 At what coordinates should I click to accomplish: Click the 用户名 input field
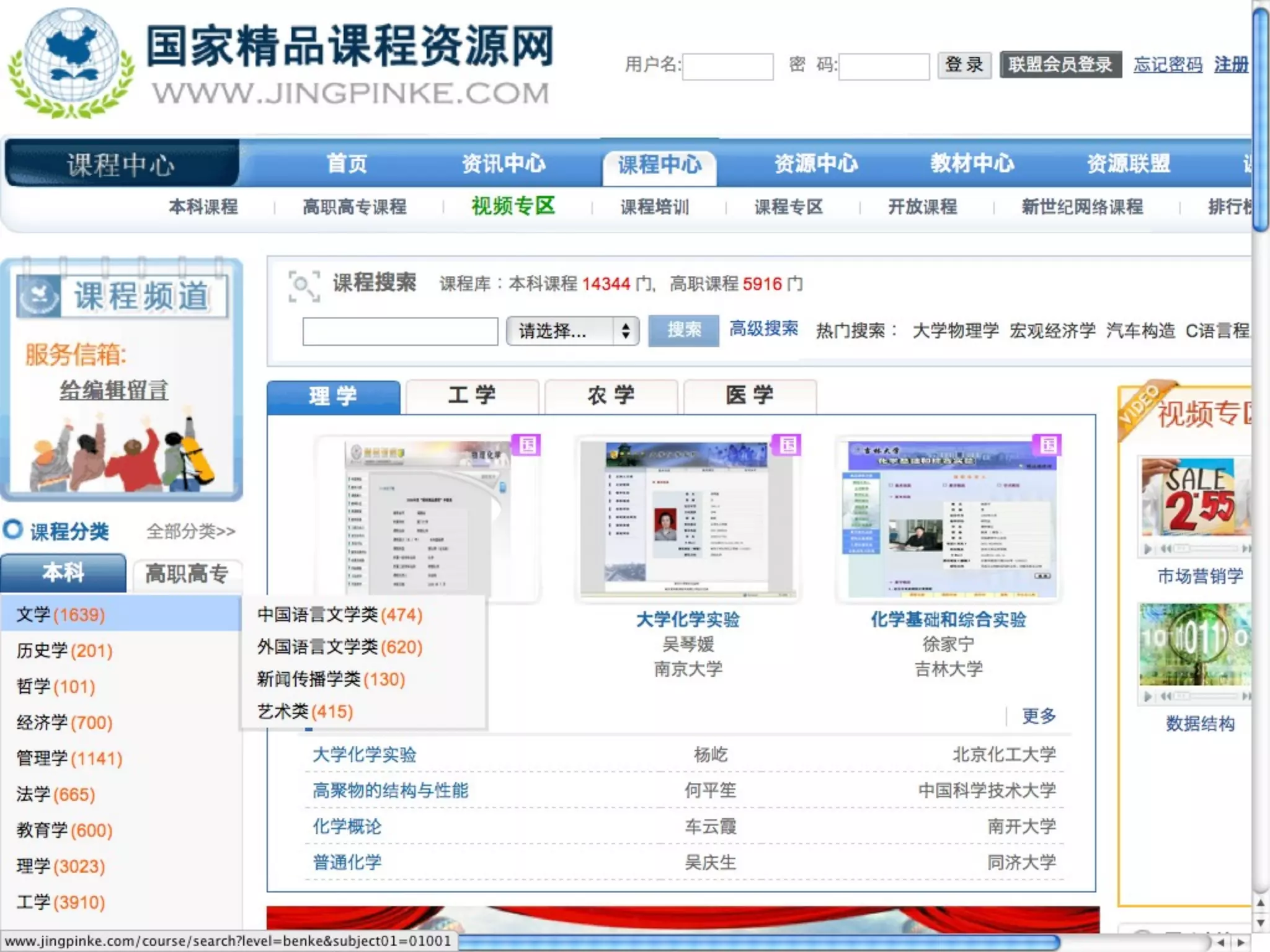point(727,66)
